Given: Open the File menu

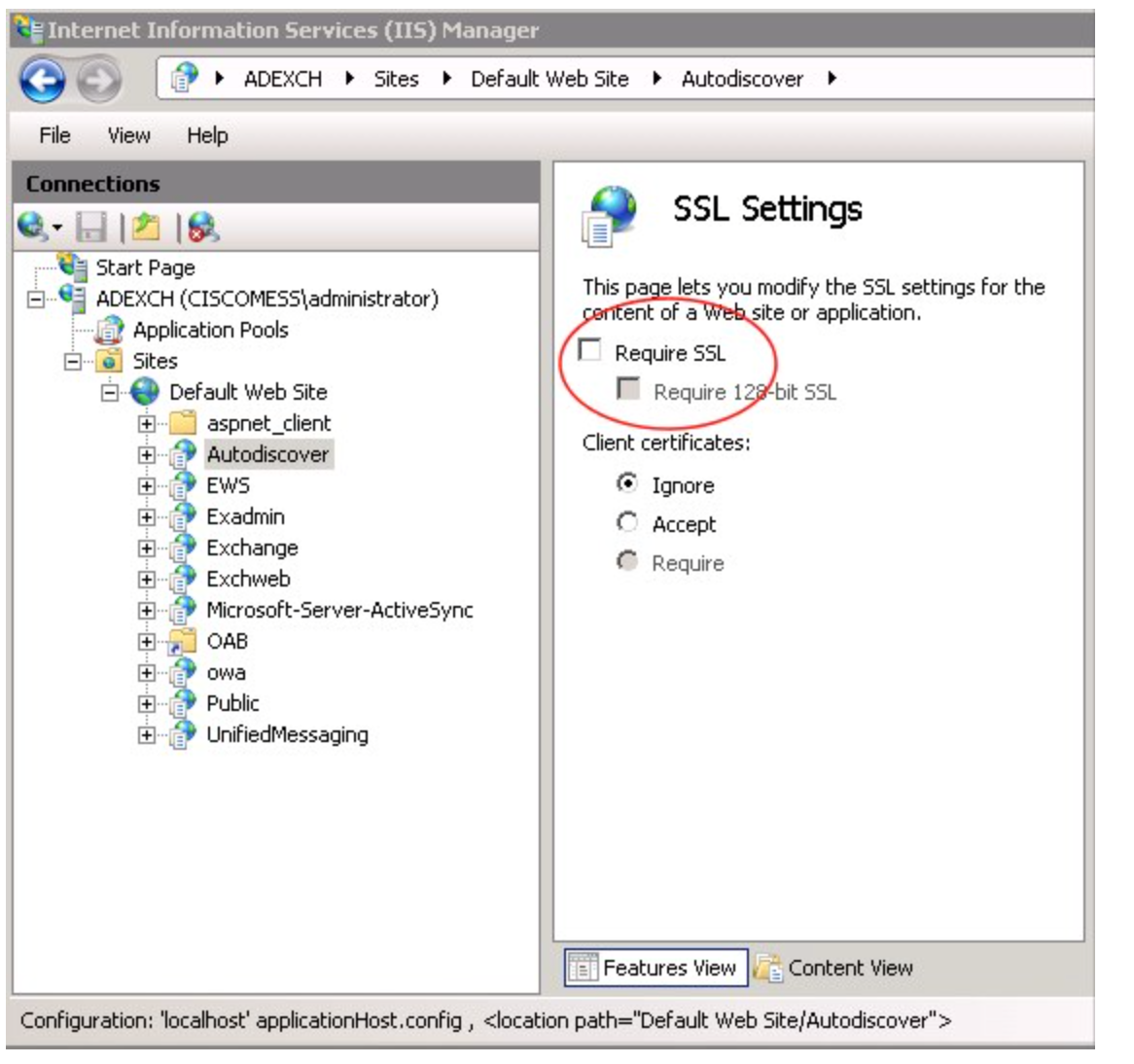Looking at the screenshot, I should tap(54, 135).
